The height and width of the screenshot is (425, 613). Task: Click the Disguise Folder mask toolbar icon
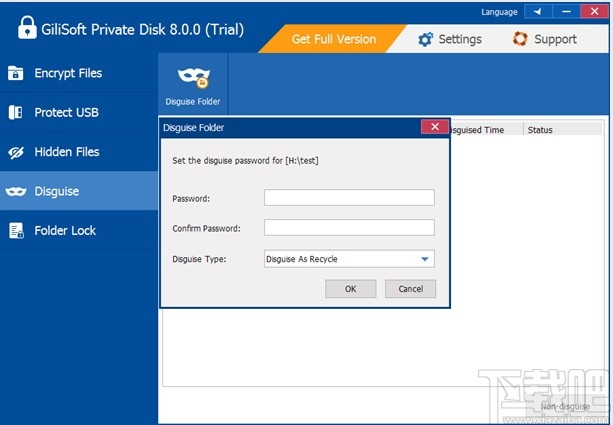click(193, 78)
